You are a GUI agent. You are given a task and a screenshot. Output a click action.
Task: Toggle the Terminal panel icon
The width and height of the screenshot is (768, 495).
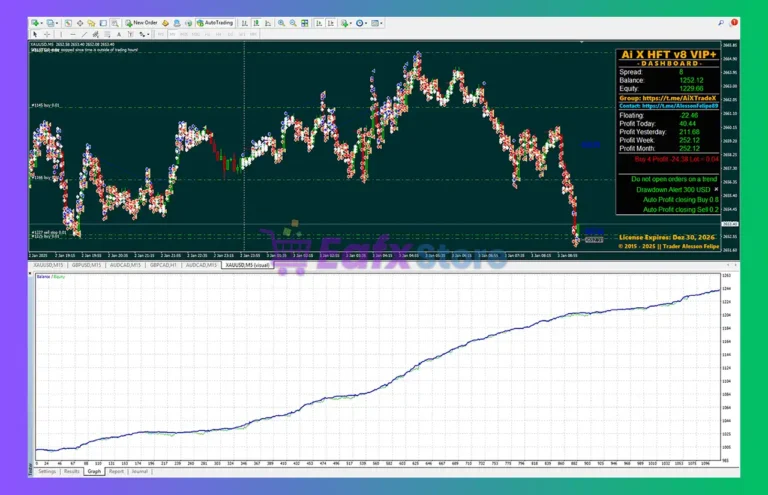[x=103, y=23]
